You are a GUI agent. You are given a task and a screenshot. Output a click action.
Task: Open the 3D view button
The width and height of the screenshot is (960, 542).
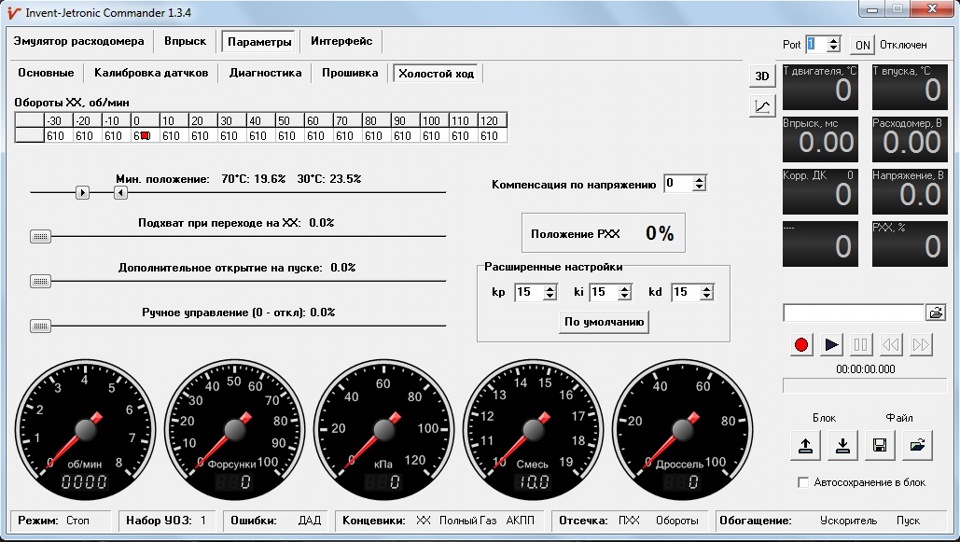(762, 76)
